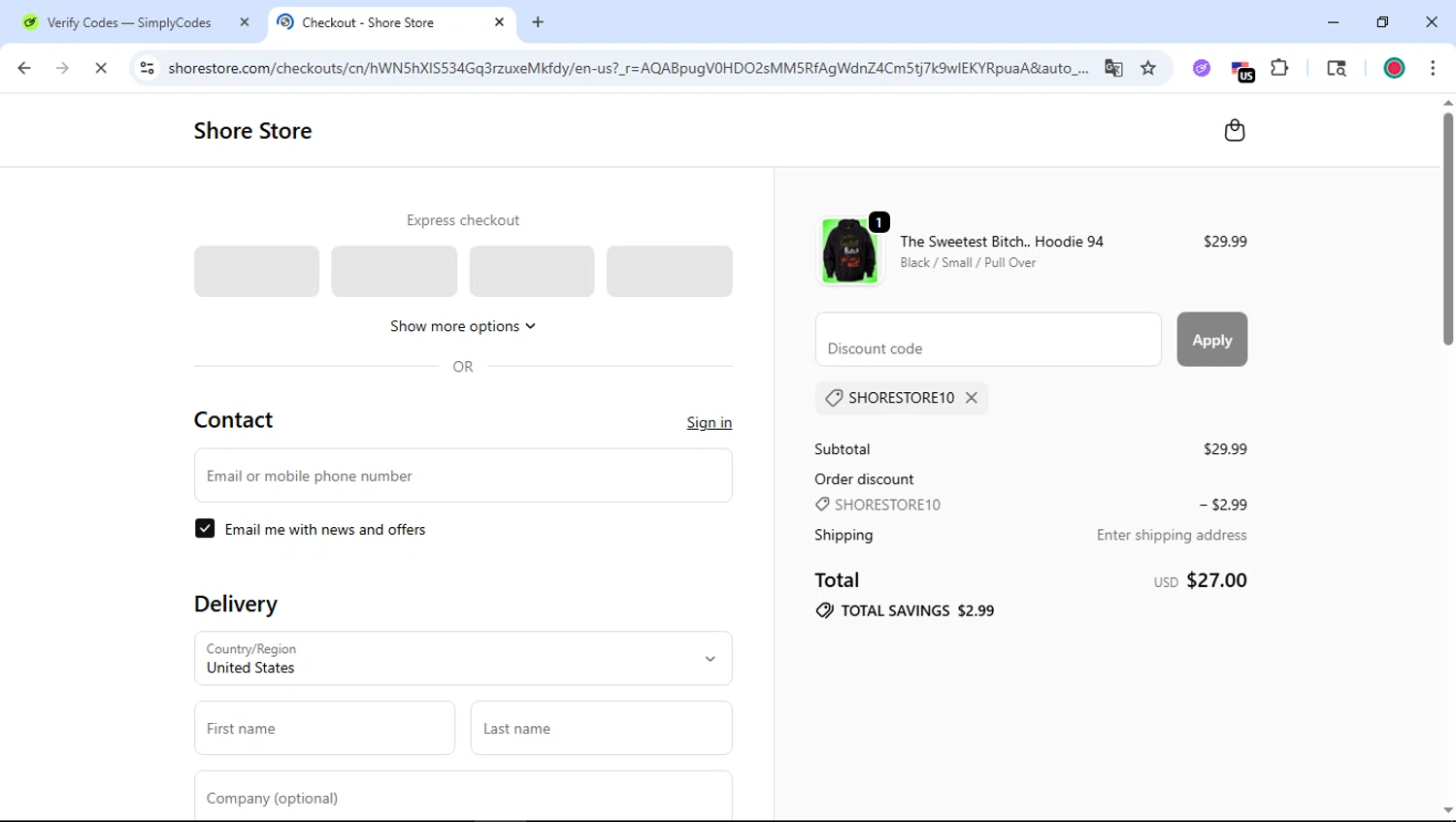1456x822 pixels.
Task: Open the Extensions puzzle menu
Action: click(x=1279, y=68)
